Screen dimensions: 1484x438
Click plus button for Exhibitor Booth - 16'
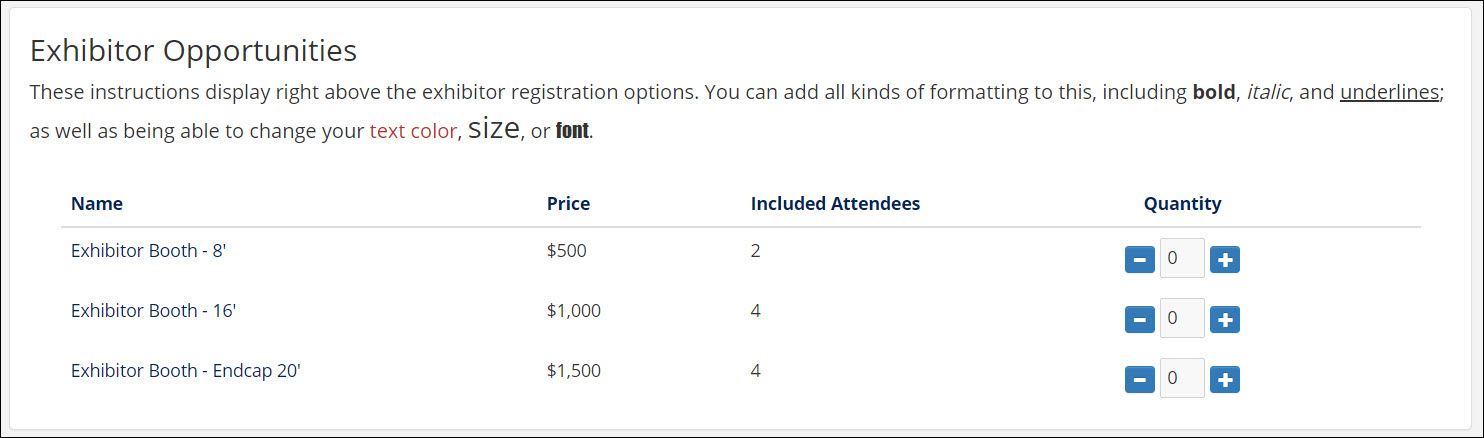[x=1225, y=320]
